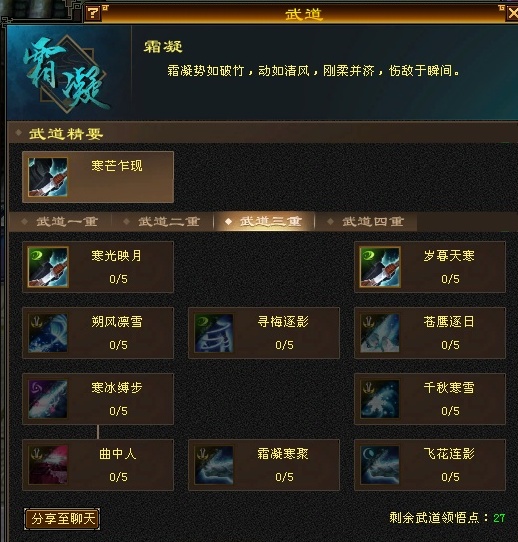The height and width of the screenshot is (542, 518).
Task: Close the 武道 window
Action: 513,13
